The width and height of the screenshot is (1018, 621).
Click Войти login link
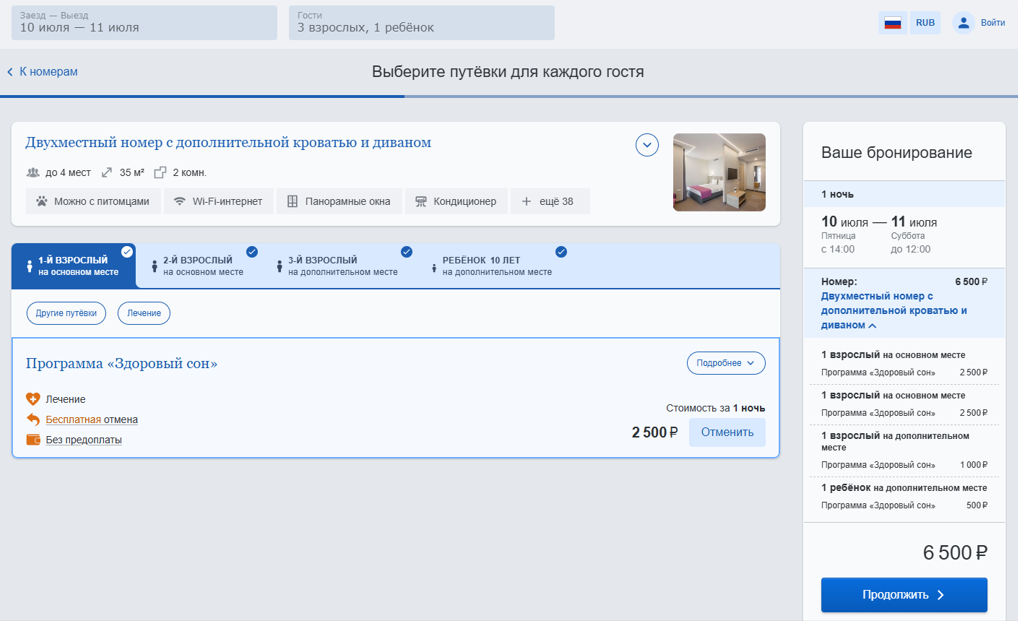(993, 23)
